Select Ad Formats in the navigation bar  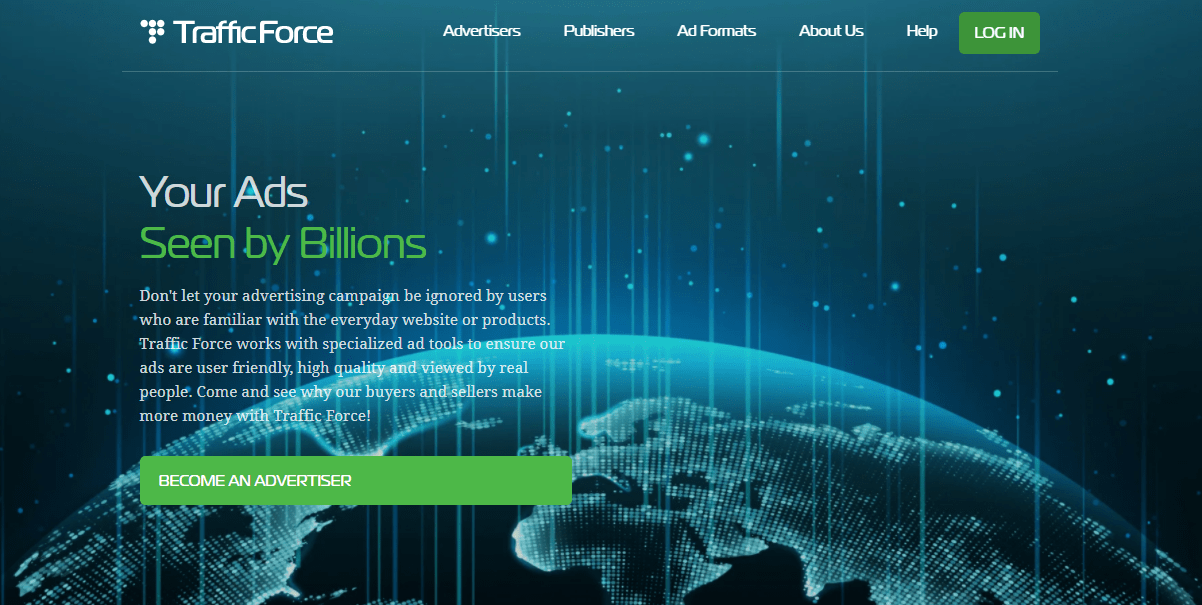click(716, 31)
